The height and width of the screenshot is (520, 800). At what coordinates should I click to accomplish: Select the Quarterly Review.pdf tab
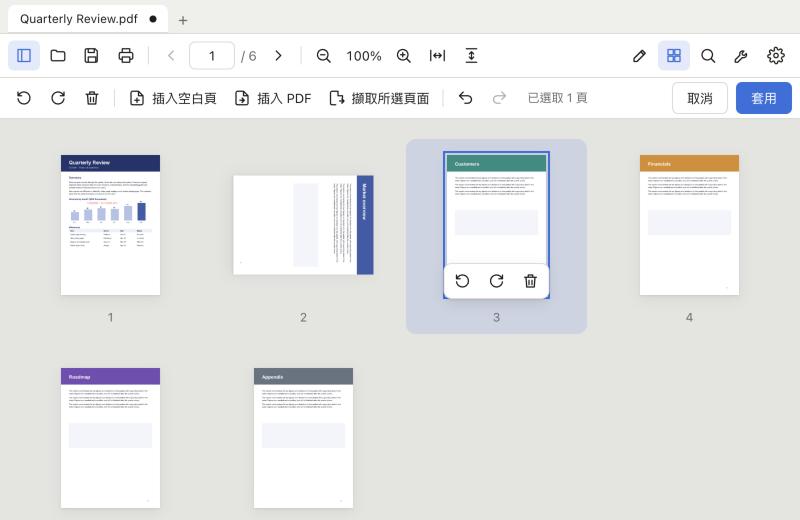[x=88, y=19]
